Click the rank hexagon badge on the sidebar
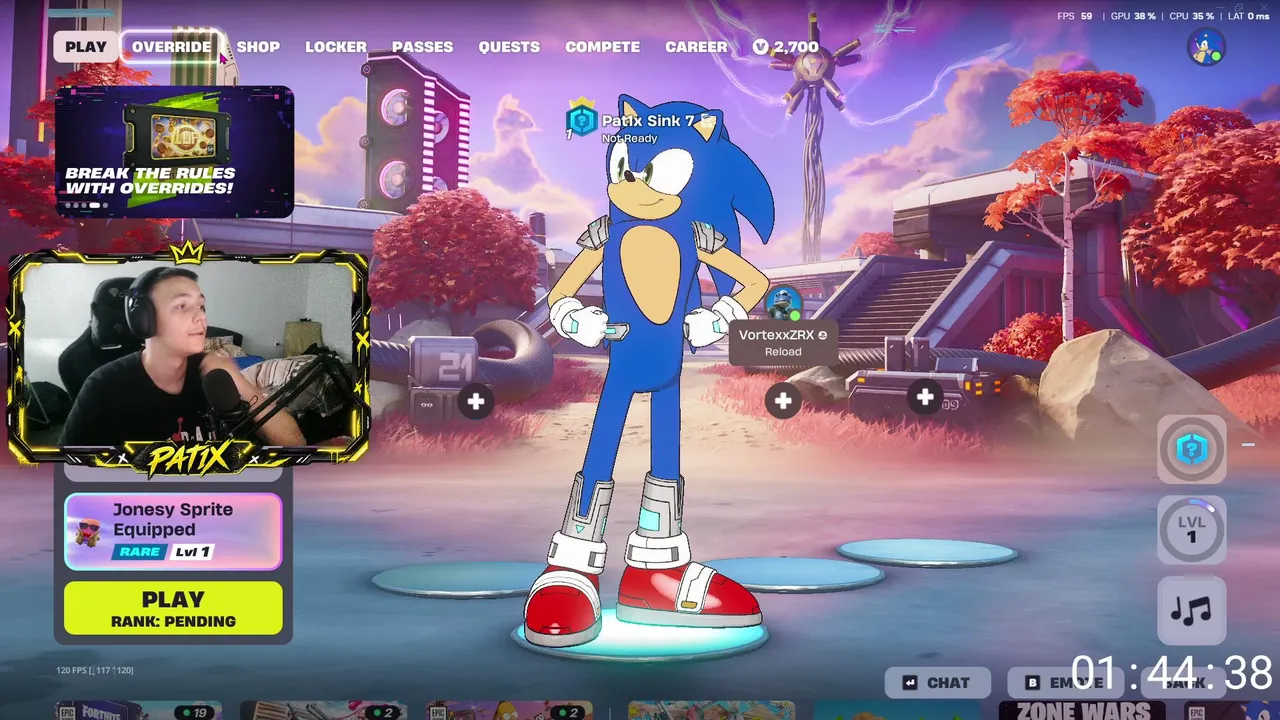 pyautogui.click(x=1191, y=449)
